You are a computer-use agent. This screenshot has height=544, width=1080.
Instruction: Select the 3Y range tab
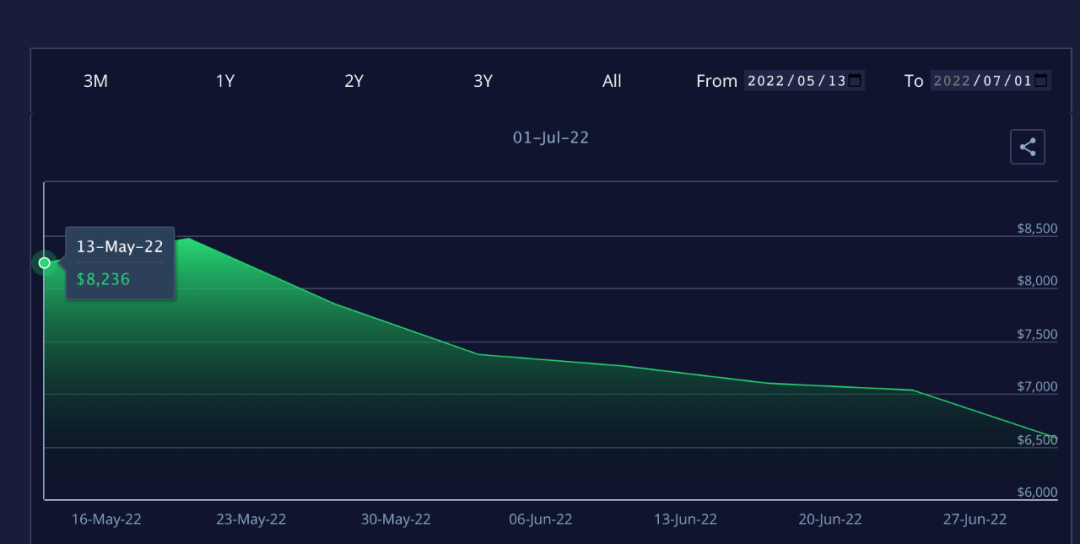(x=483, y=81)
